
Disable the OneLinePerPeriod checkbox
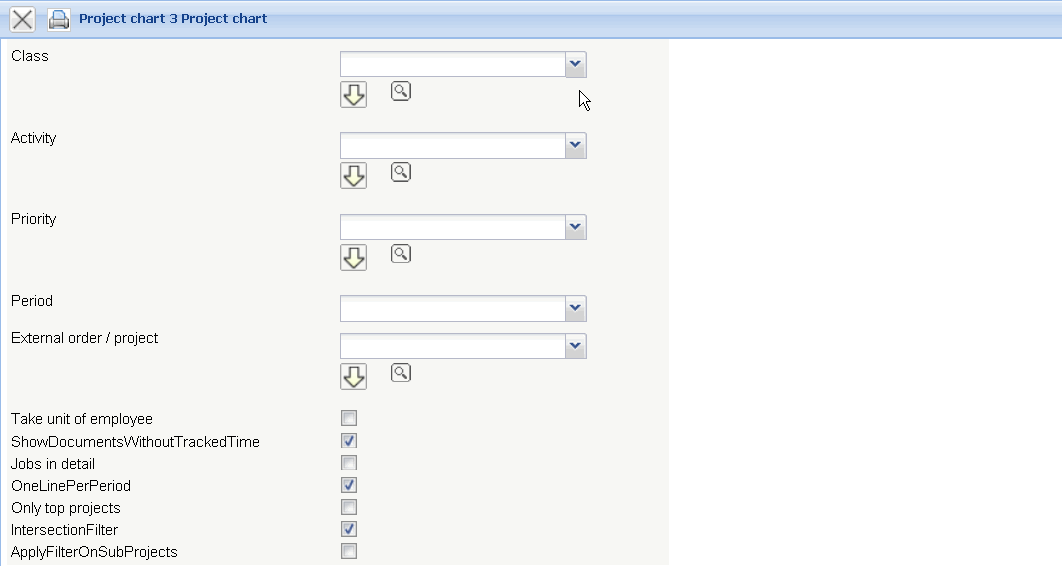[349, 485]
